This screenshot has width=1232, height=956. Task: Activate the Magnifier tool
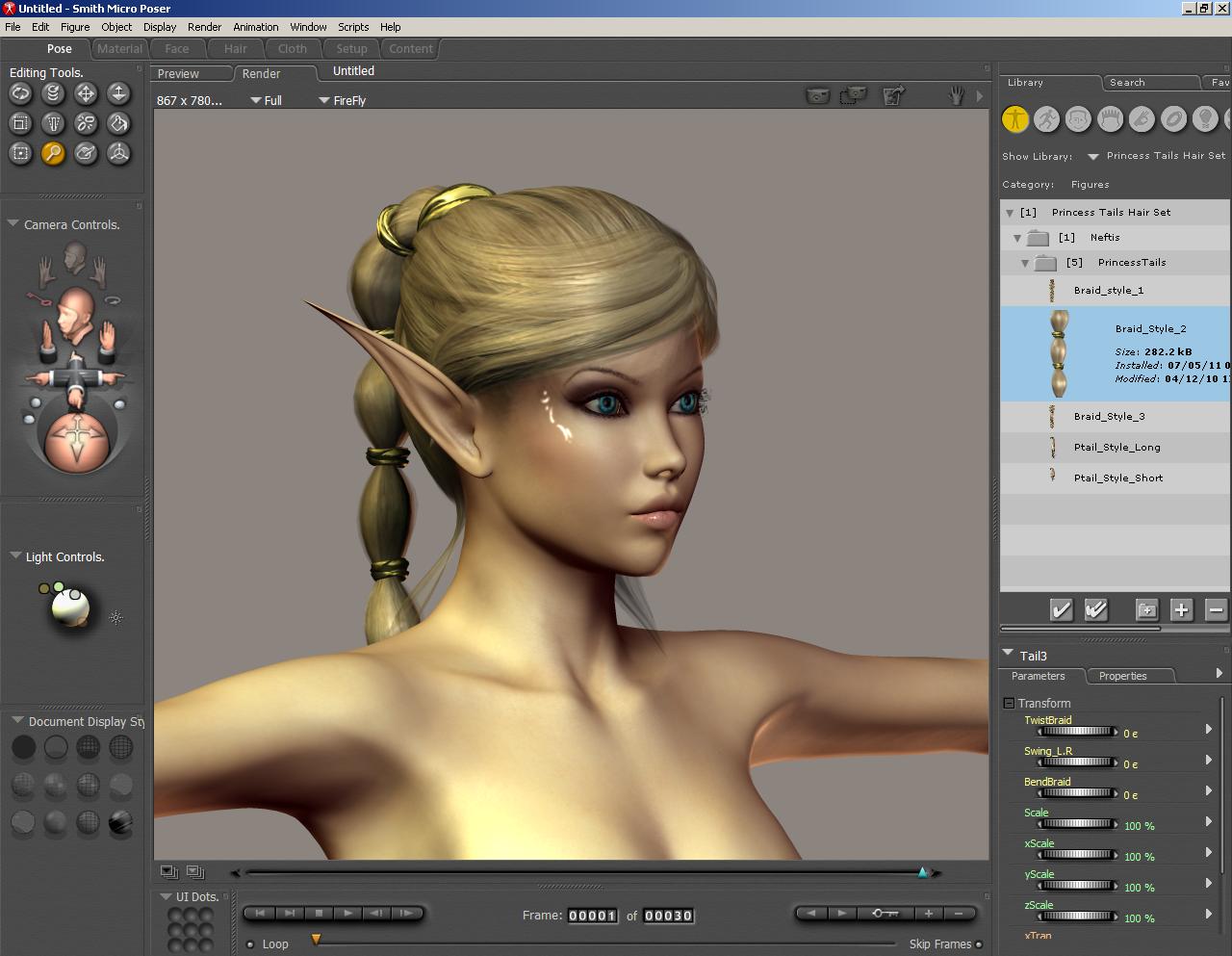pos(53,153)
